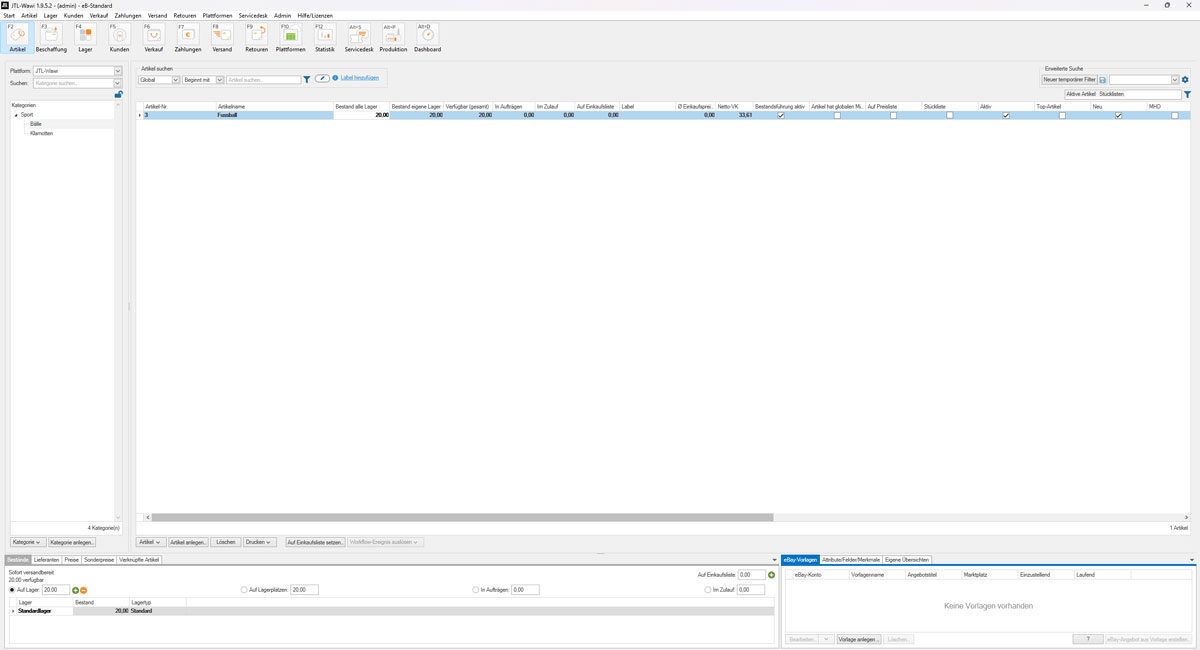Image resolution: width=1200 pixels, height=650 pixels.
Task: Click the filter funnel next to article search
Action: click(307, 79)
